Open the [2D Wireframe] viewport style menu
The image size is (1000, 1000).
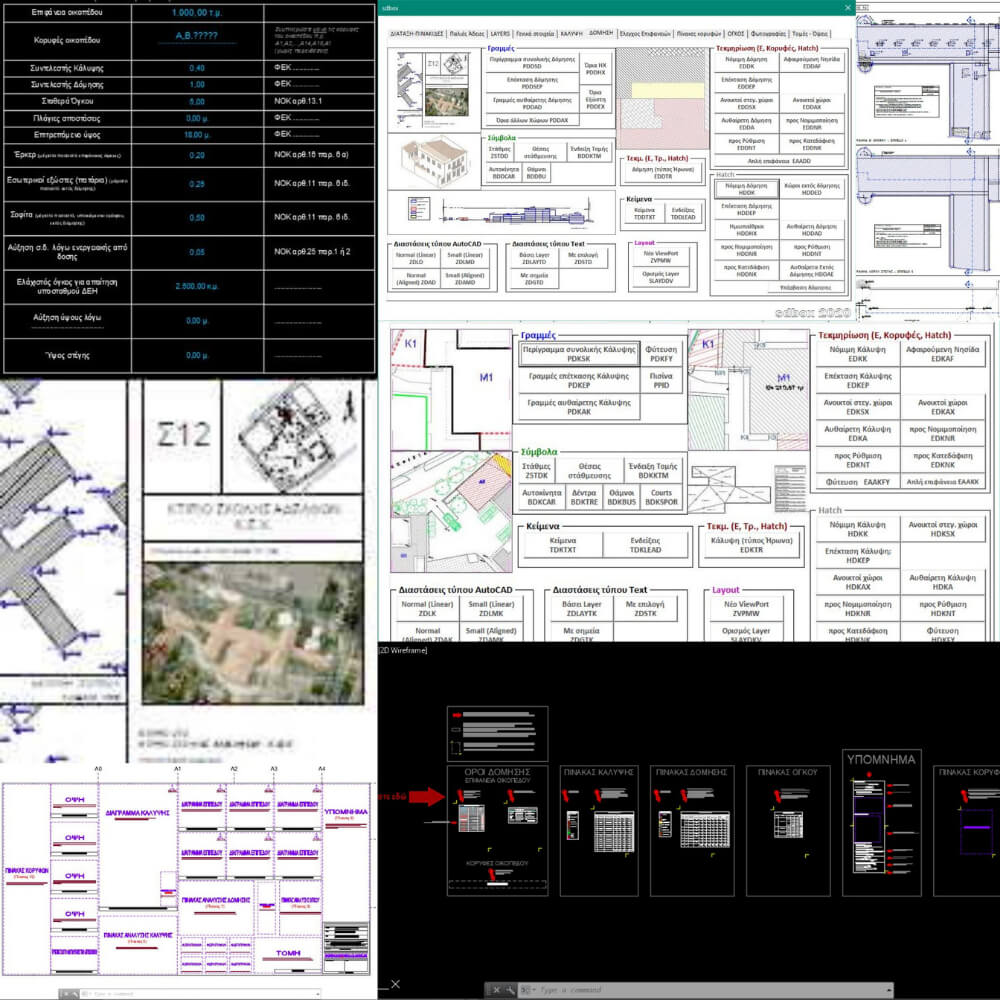tap(403, 651)
